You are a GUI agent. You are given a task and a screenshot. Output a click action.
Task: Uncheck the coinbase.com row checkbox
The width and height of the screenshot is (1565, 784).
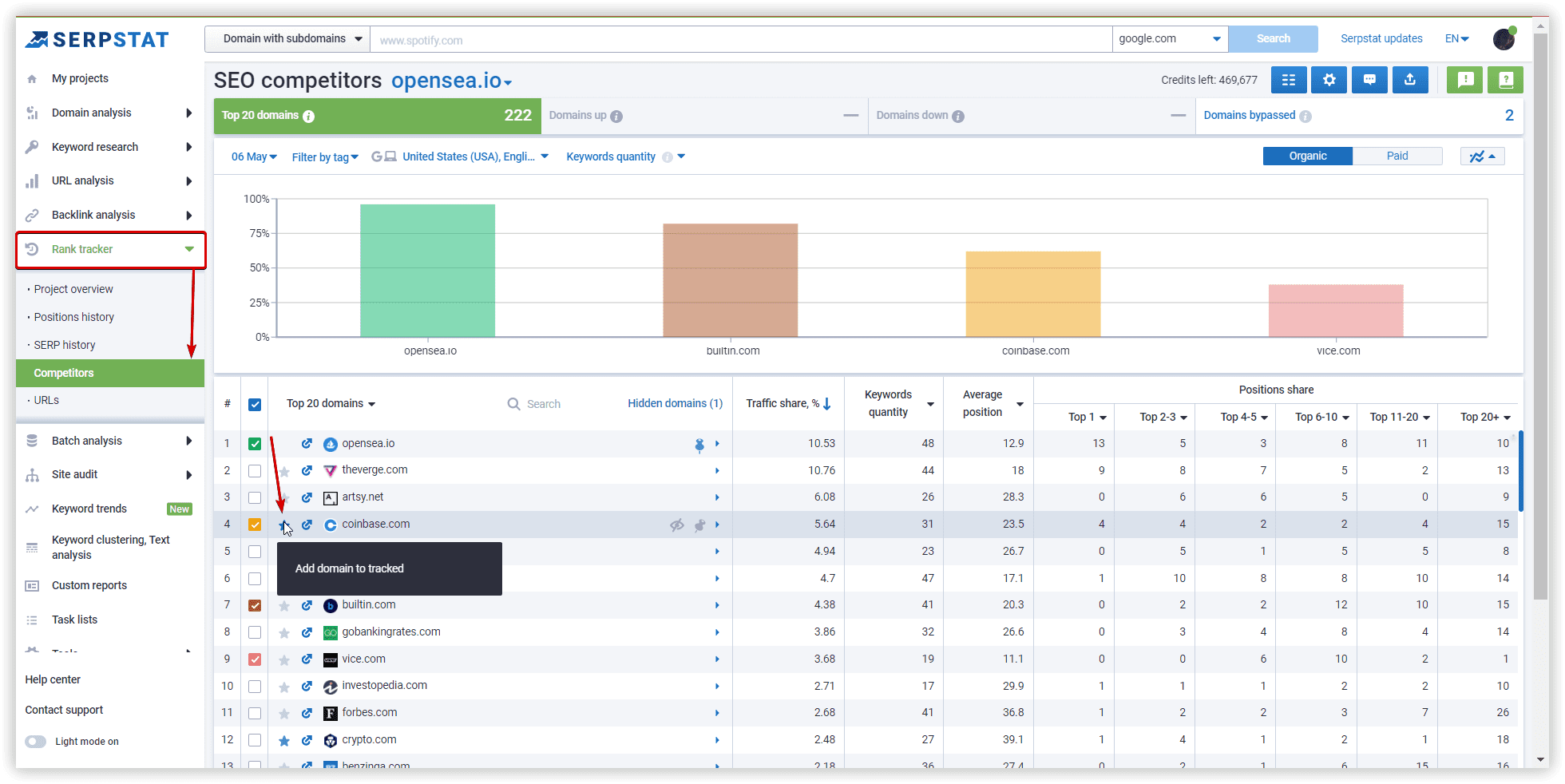tap(255, 525)
